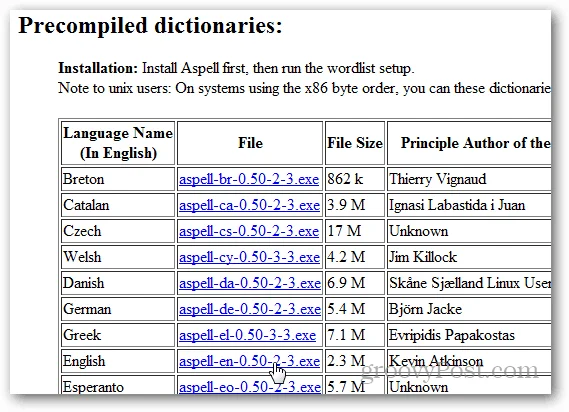Click the 'Welsh' language cell
Screen dimensions: 569x412
click(118, 257)
